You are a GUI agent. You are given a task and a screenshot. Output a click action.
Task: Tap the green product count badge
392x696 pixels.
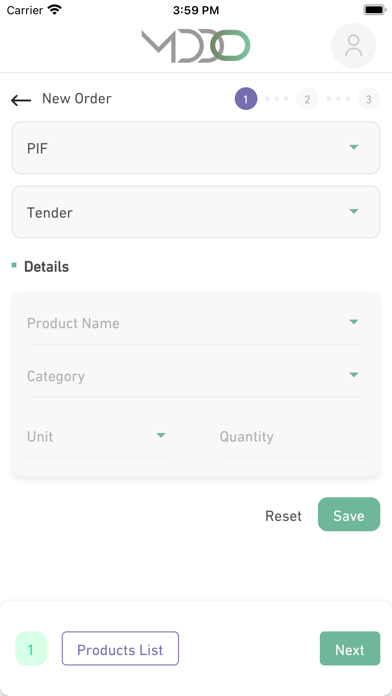(x=31, y=649)
